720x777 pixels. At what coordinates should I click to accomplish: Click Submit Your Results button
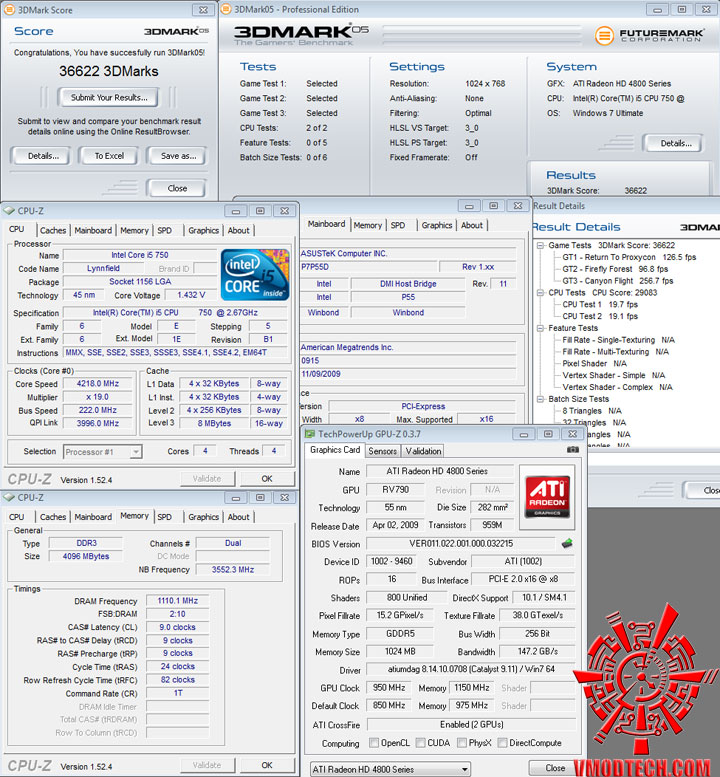109,98
